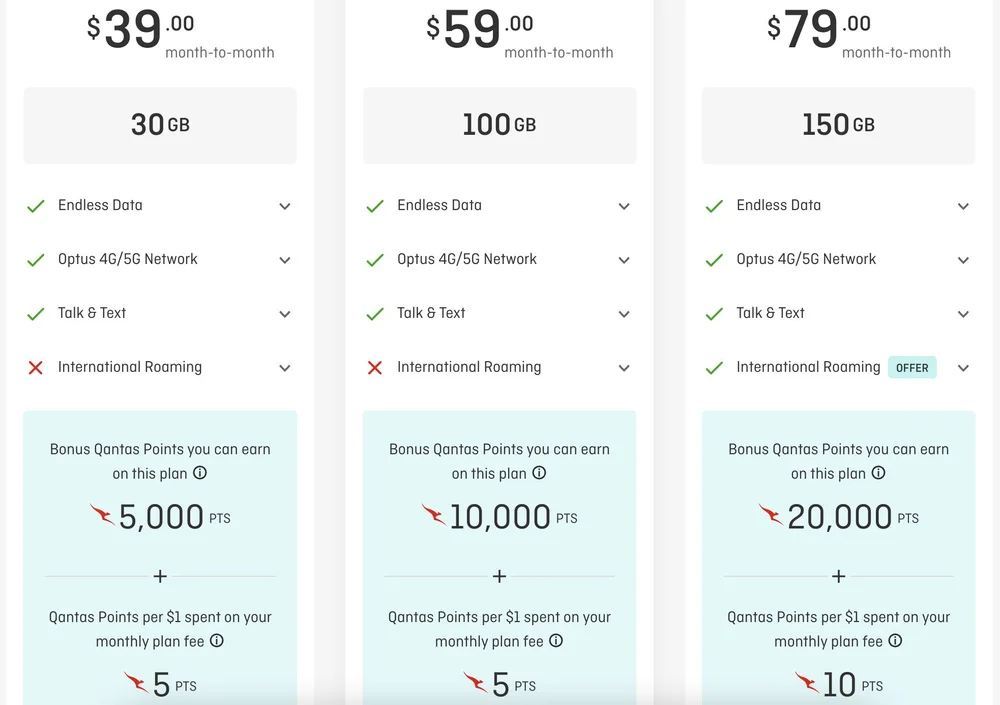Click red cross beside $39 plan International Roaming
The width and height of the screenshot is (1000, 705).
tap(36, 368)
